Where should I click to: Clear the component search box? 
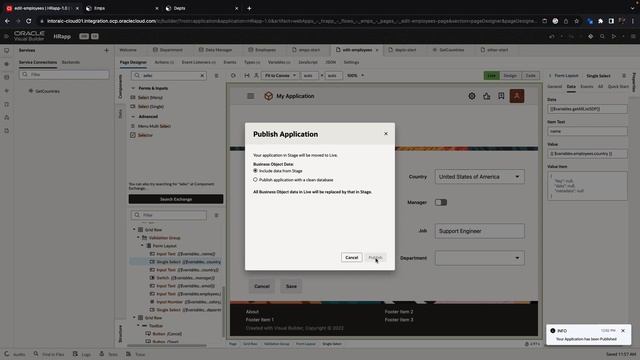point(202,76)
